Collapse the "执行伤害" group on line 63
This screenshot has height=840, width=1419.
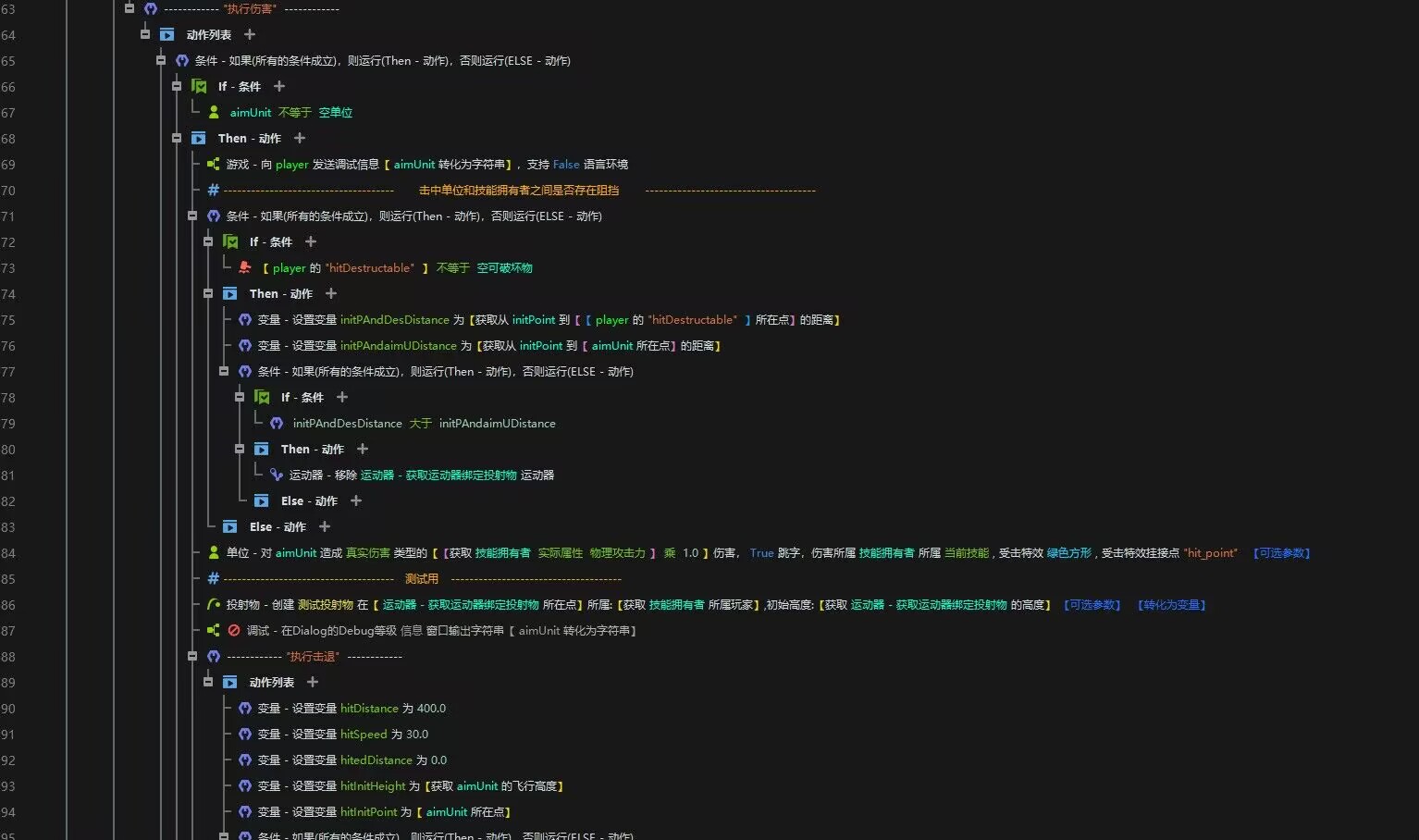click(x=130, y=8)
